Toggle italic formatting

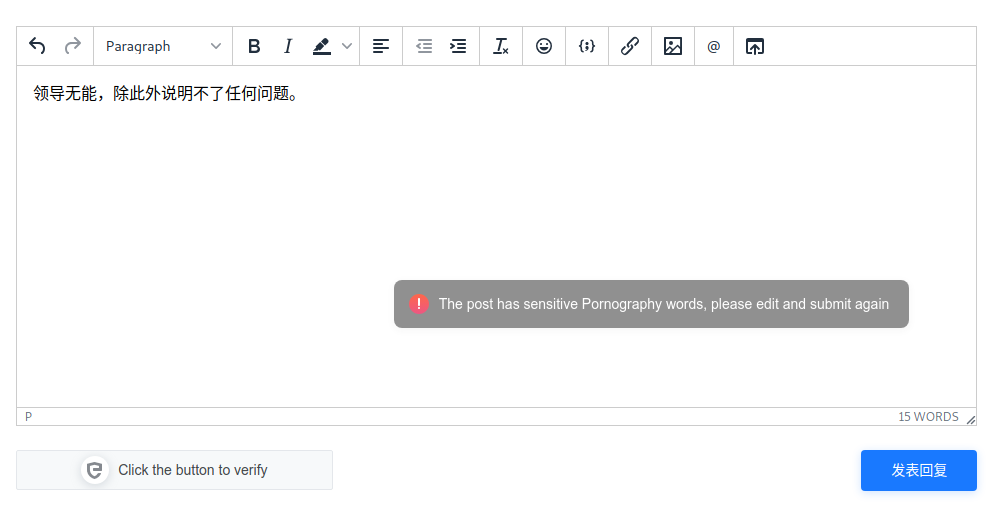point(288,46)
